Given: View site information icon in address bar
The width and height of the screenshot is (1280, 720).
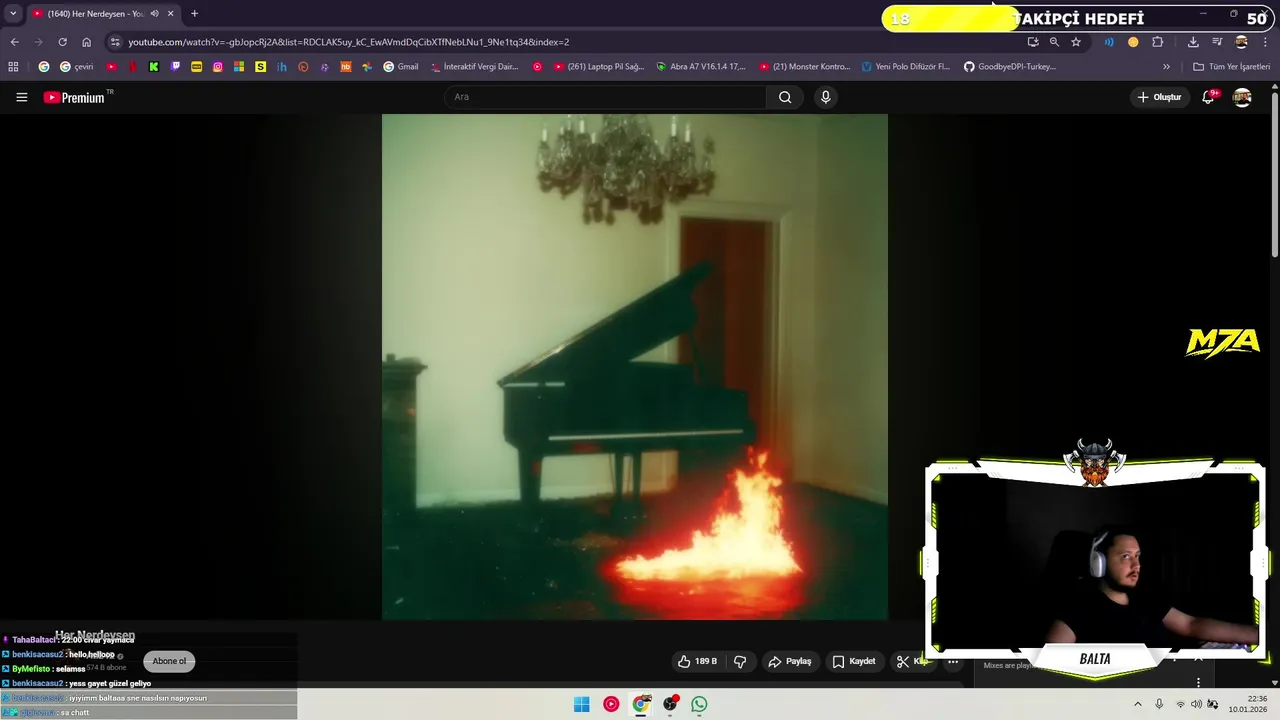Looking at the screenshot, I should point(115,42).
